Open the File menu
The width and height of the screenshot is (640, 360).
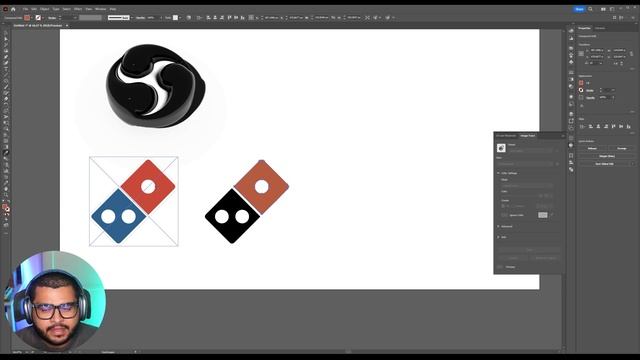25,9
